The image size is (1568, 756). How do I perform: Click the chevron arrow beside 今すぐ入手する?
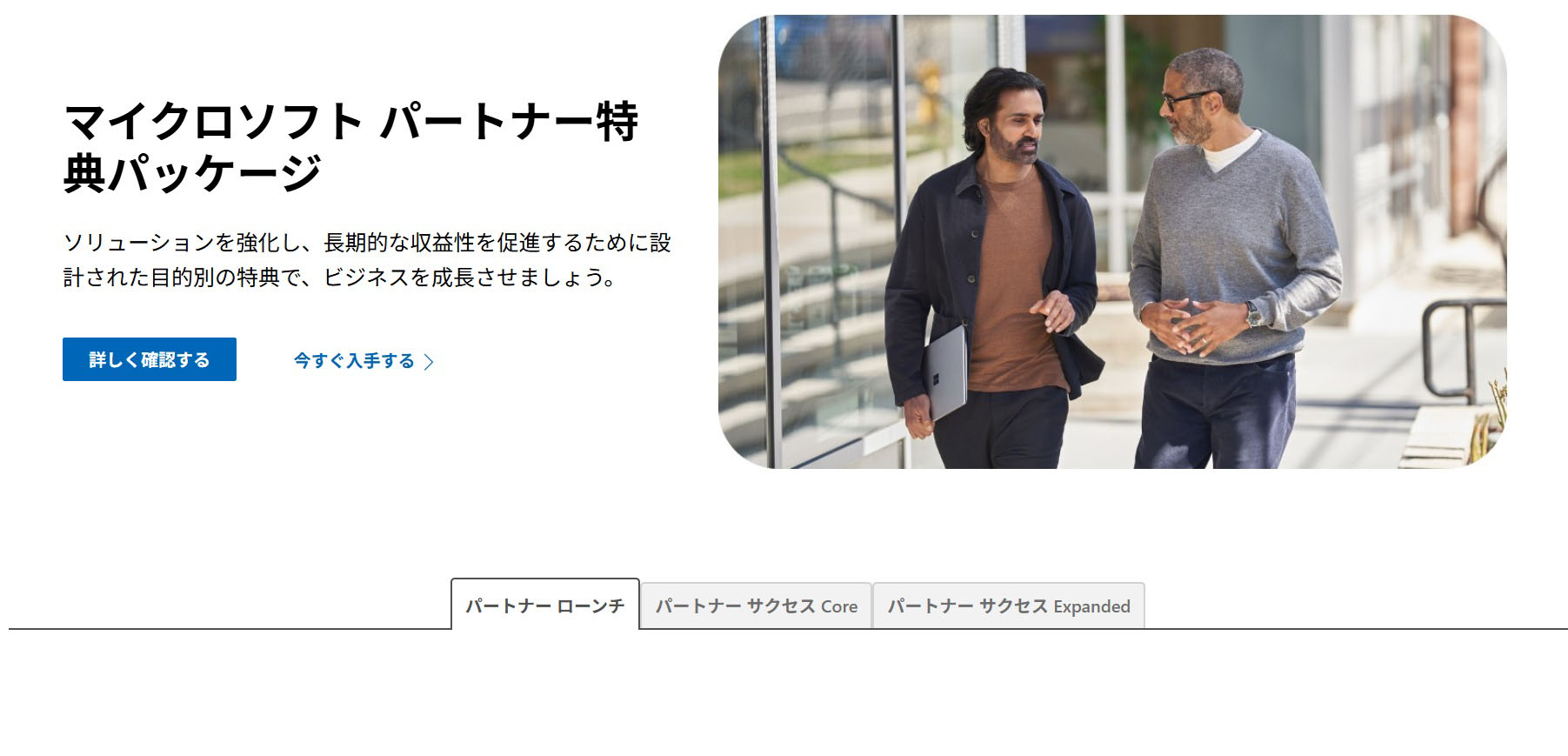(x=429, y=362)
